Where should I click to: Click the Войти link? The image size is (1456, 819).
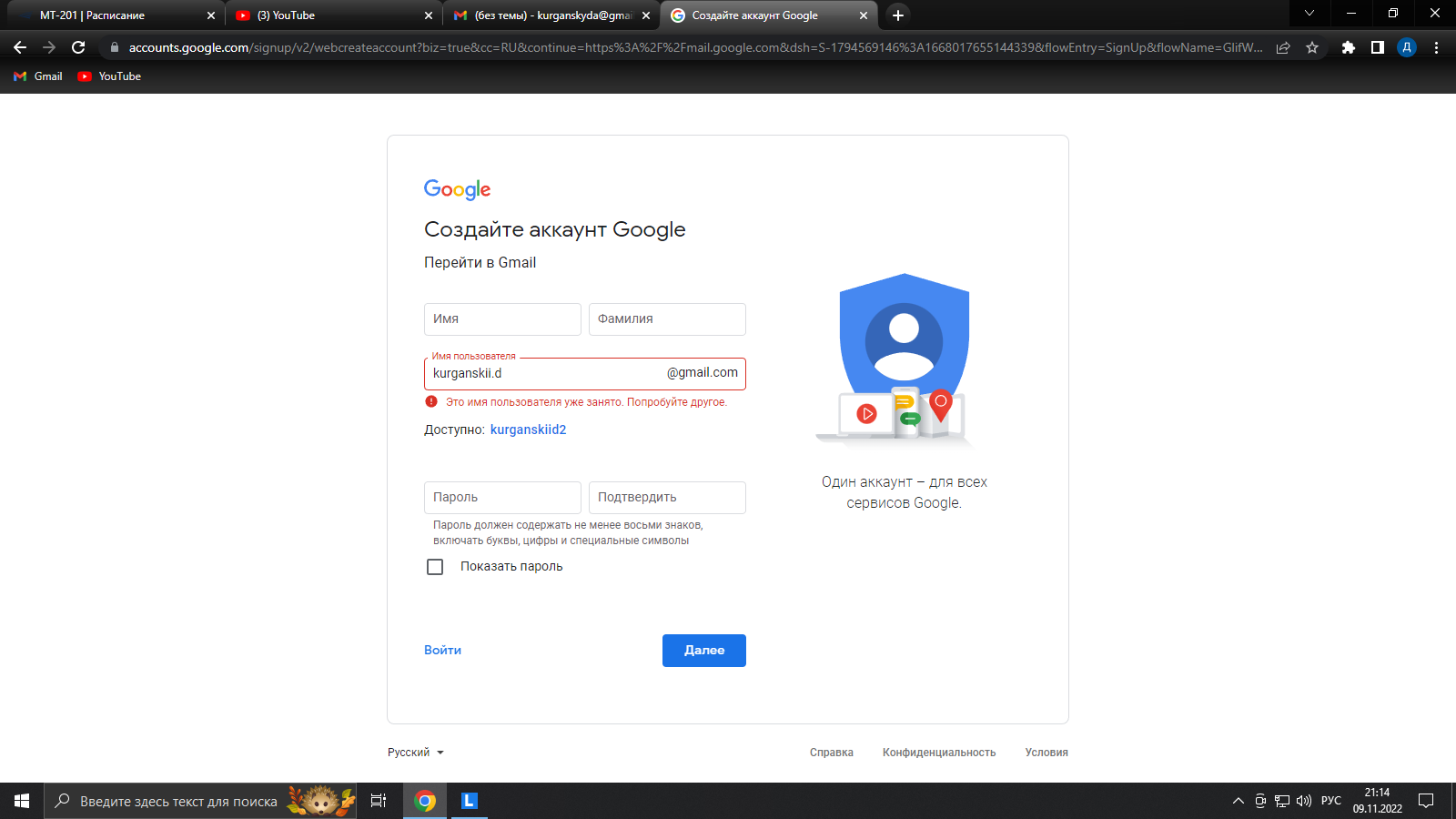coord(442,650)
